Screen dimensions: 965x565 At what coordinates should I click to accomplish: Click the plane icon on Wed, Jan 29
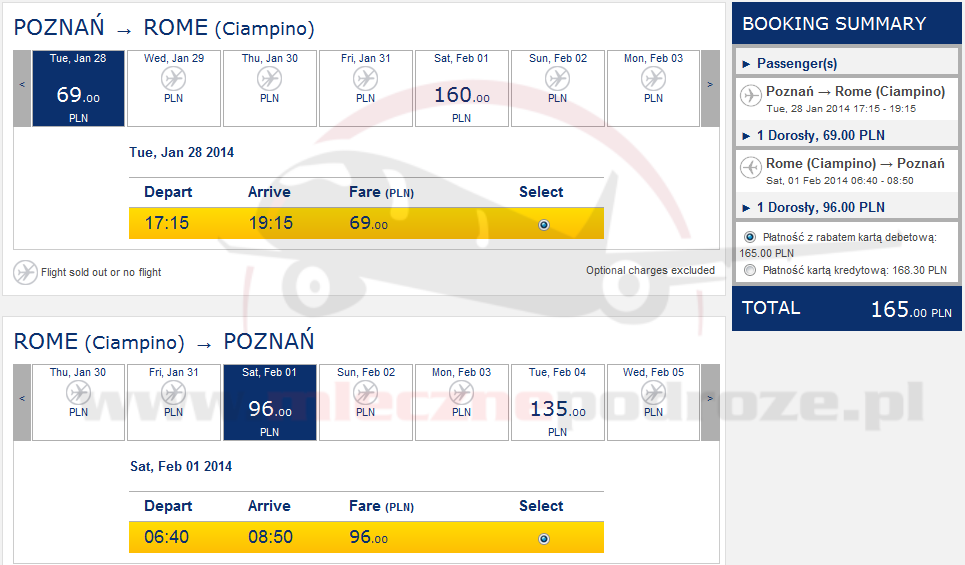174,78
